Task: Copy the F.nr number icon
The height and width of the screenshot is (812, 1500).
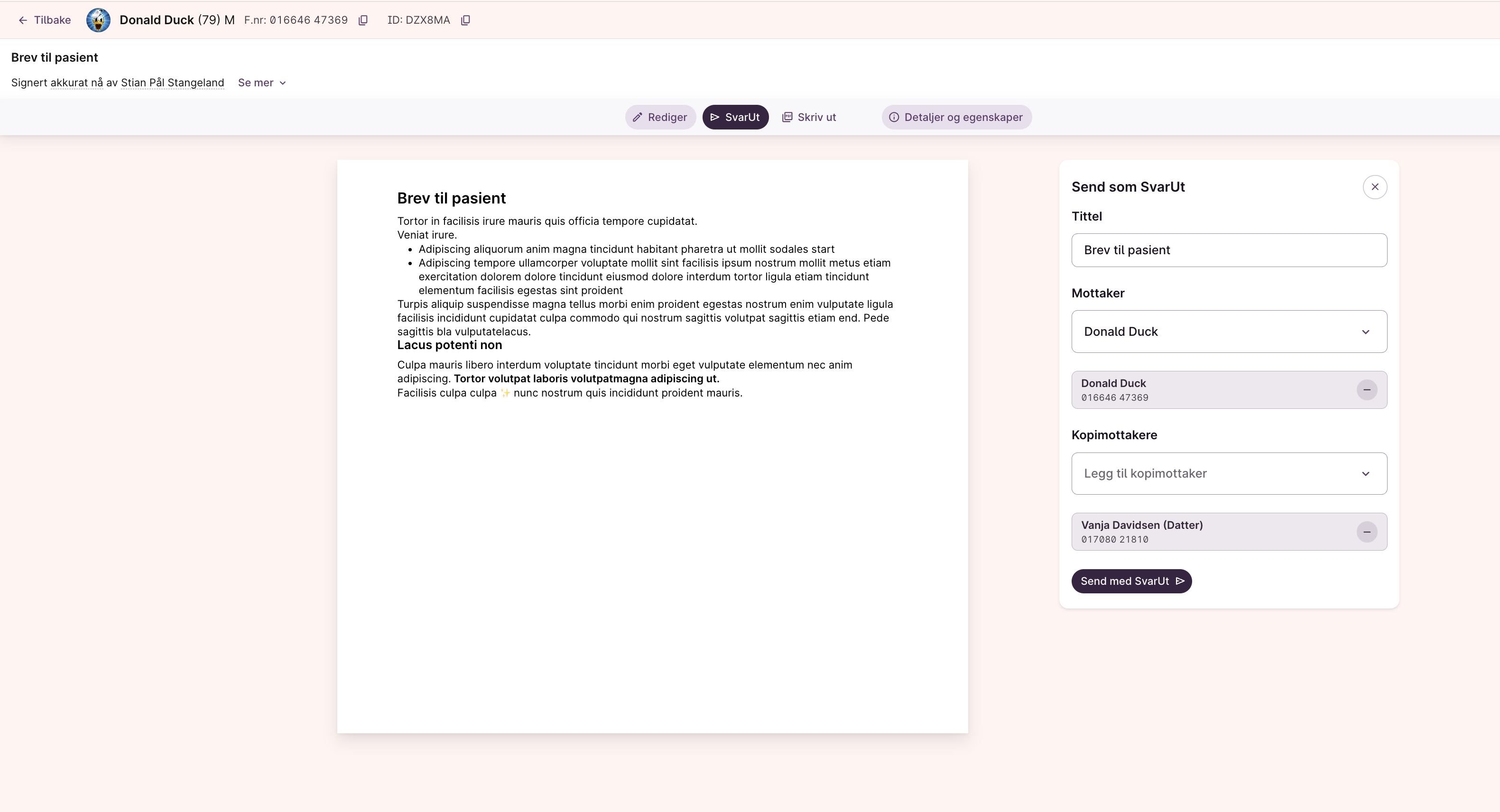Action: 363,20
